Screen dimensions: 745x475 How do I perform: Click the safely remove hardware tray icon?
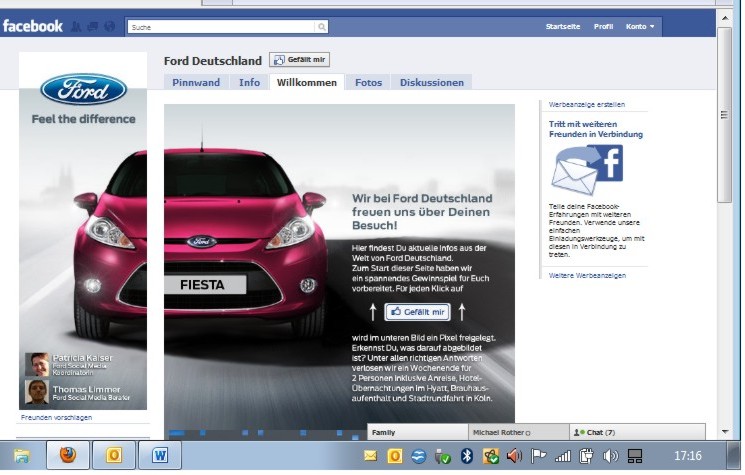pos(442,456)
